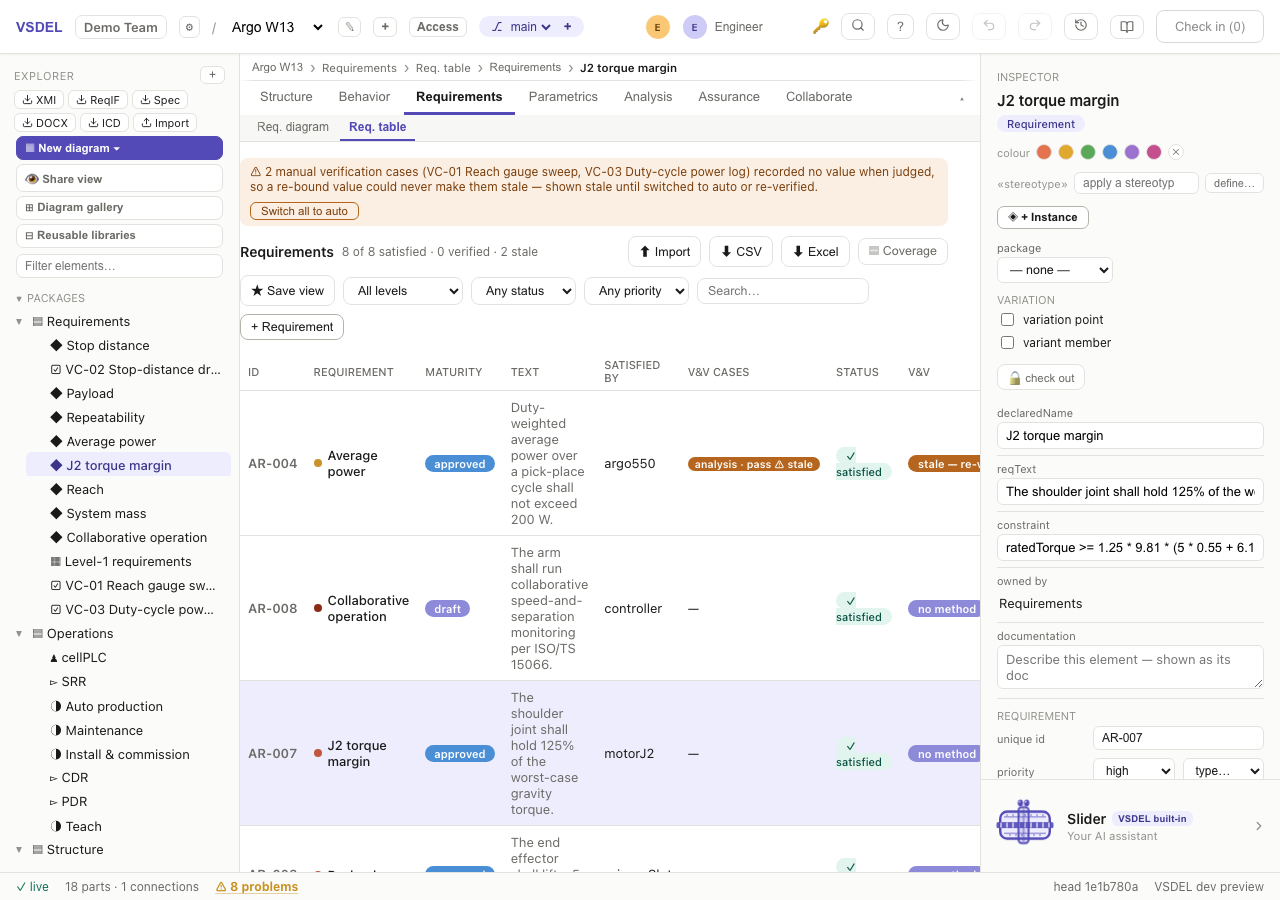Open the search magnifier in top bar
Viewport: 1280px width, 900px height.
tap(858, 26)
